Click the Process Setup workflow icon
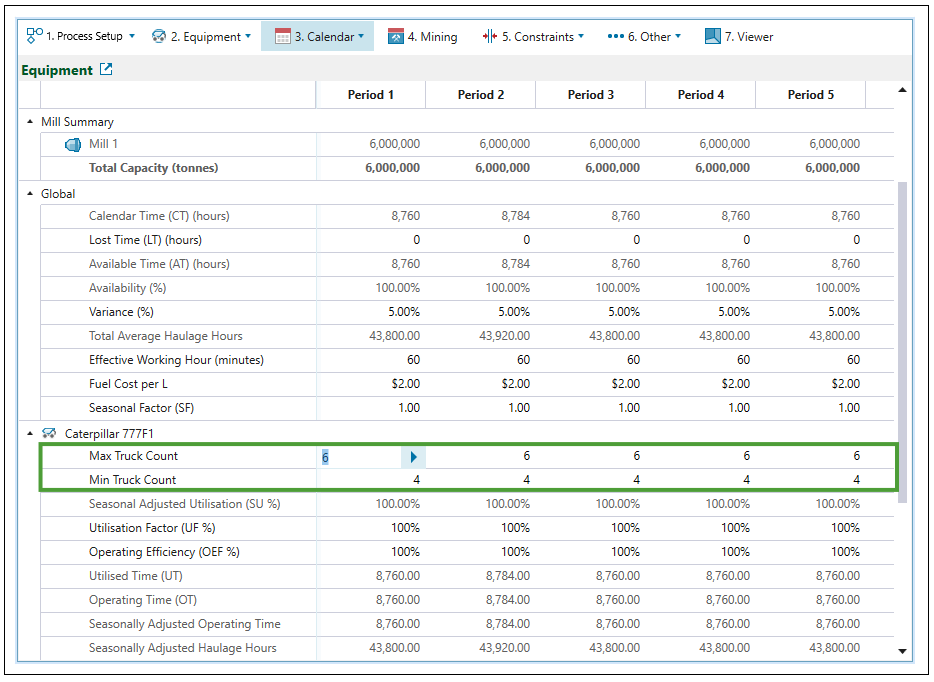Viewport: 934px width, 682px height. coord(35,36)
